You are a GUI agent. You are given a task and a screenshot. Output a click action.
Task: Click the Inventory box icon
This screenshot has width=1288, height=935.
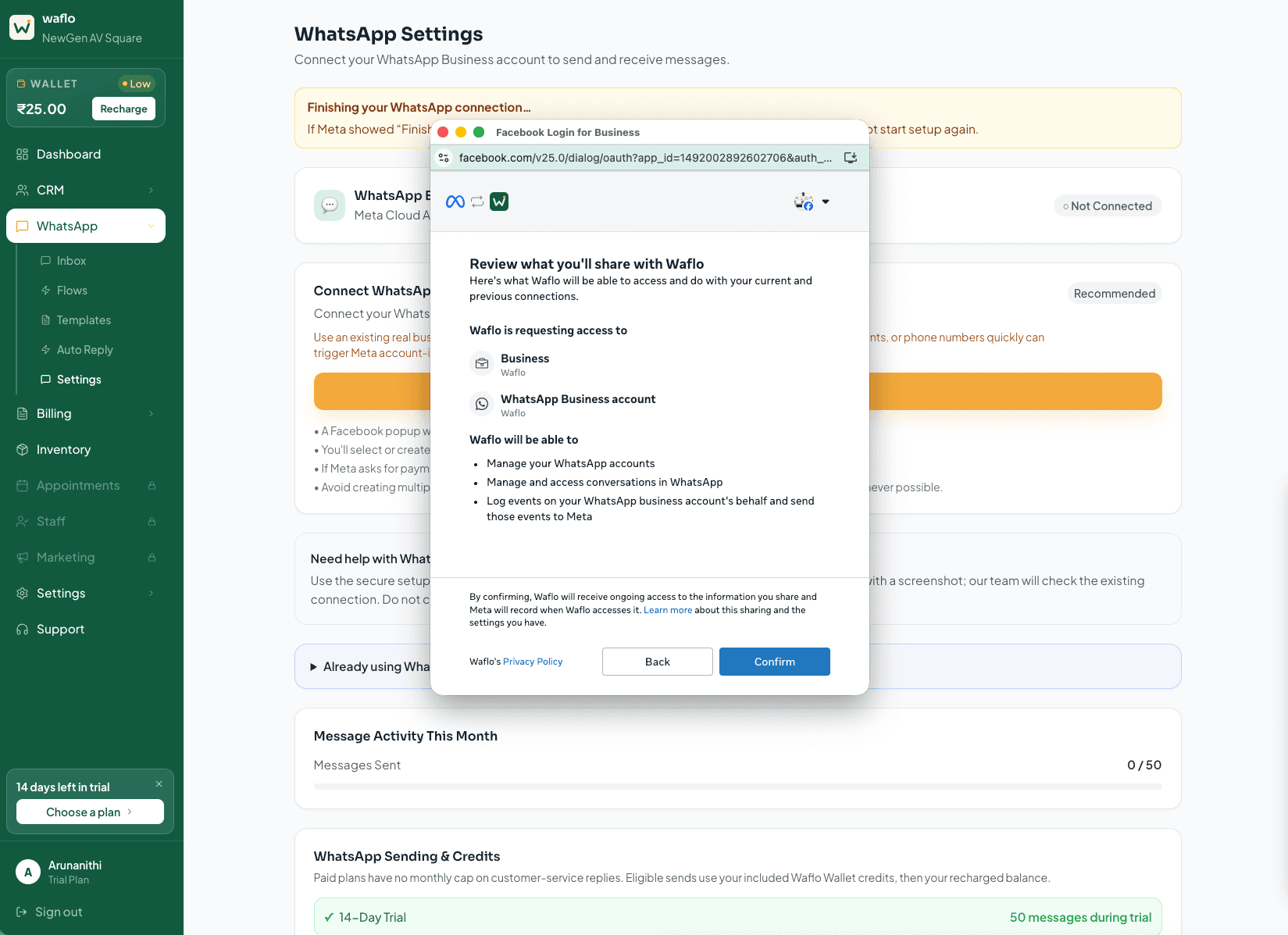point(23,449)
